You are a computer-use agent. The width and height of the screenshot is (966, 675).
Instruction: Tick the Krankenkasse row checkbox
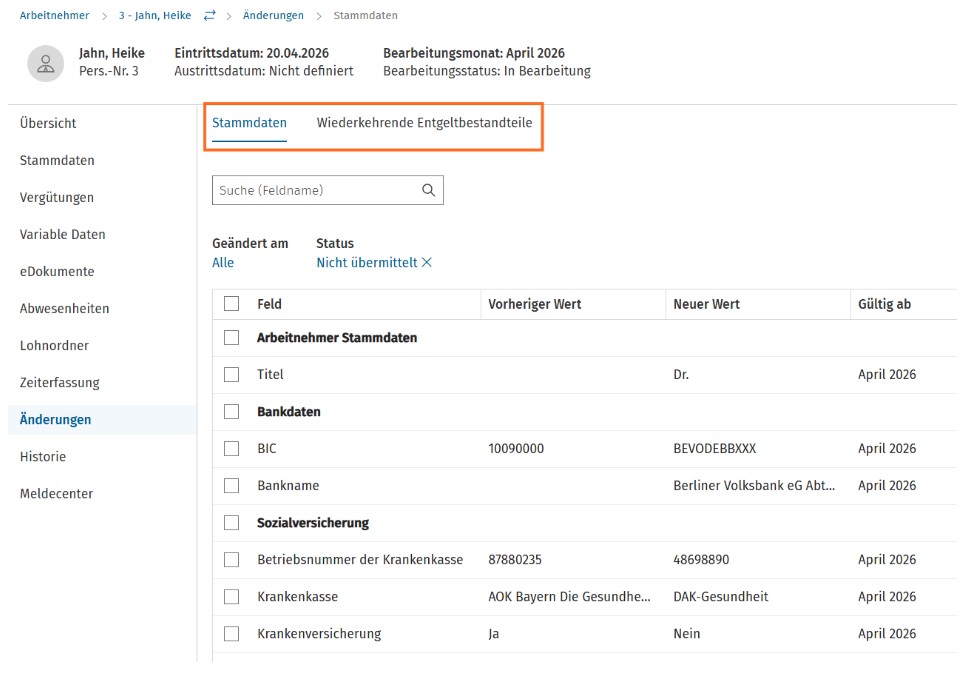(232, 596)
